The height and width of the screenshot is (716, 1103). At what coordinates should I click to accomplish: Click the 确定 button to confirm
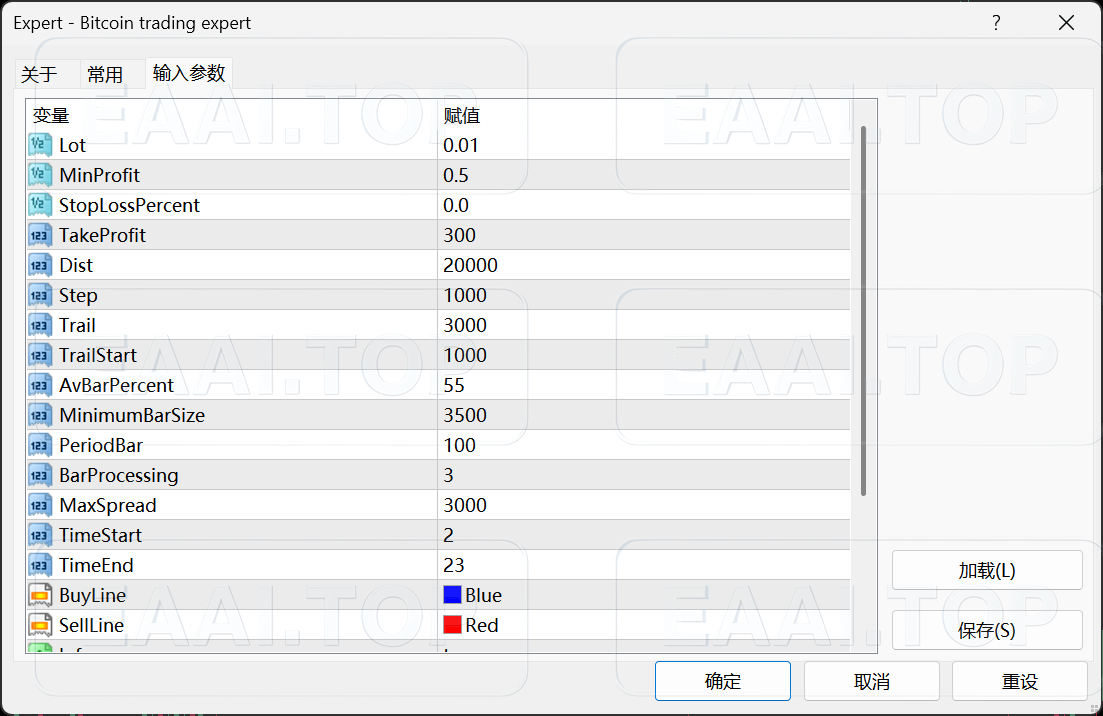tap(722, 681)
